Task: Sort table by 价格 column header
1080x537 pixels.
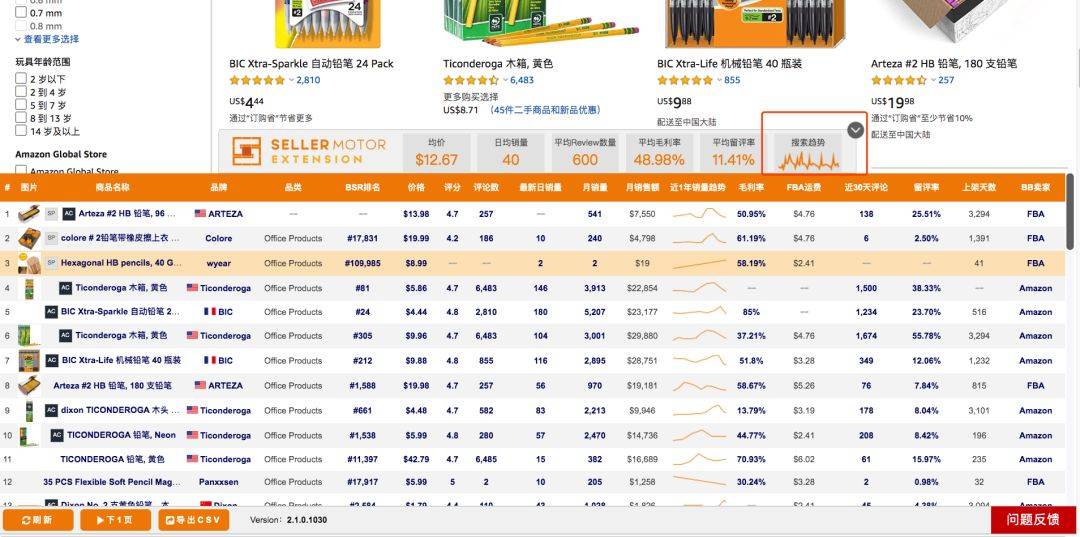Action: pos(416,187)
